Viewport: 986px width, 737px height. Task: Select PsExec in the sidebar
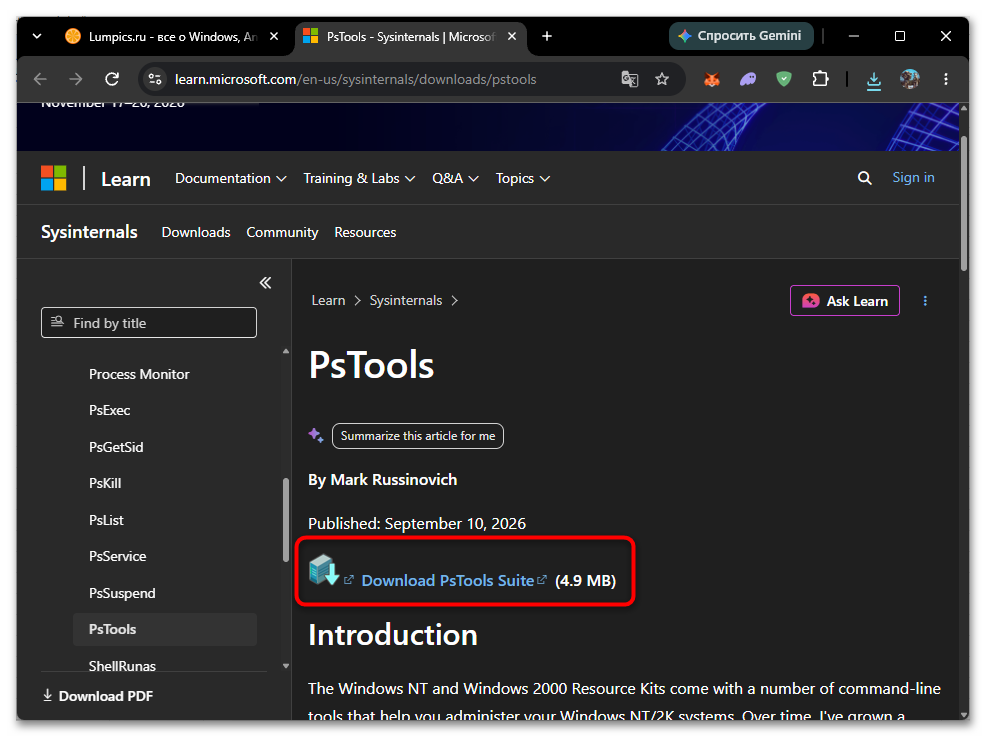pyautogui.click(x=109, y=411)
